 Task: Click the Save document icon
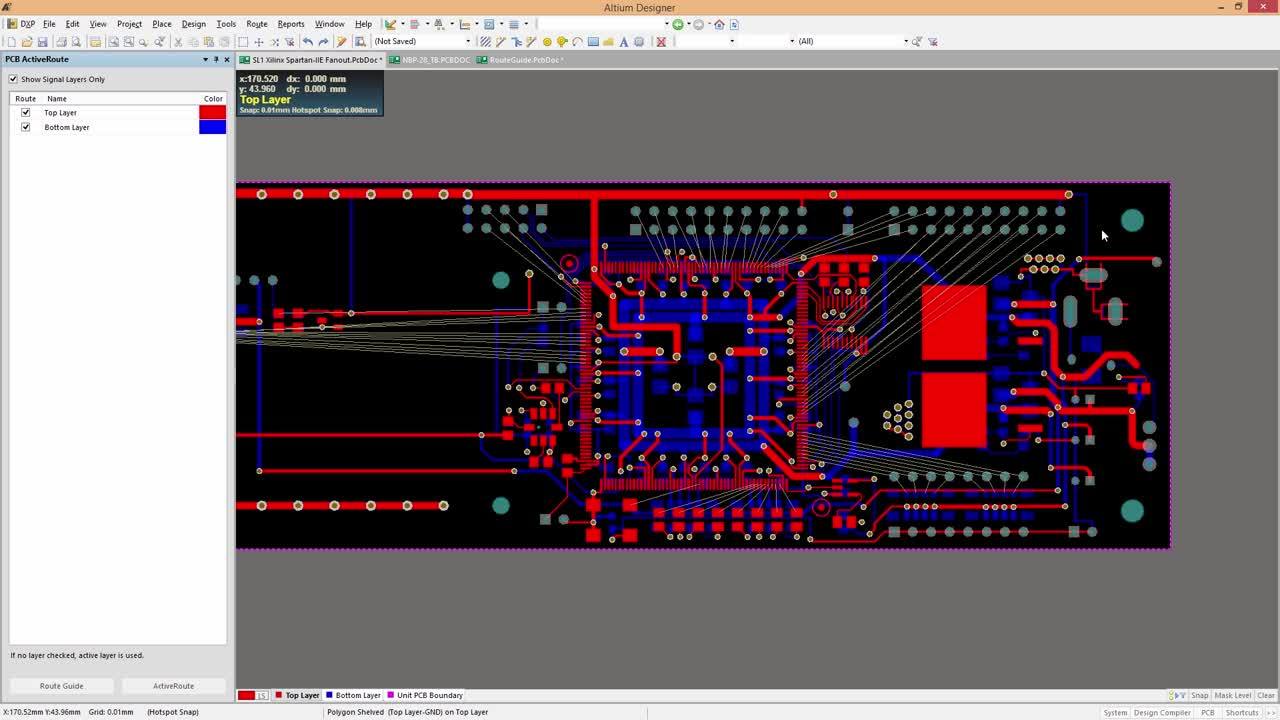click(42, 42)
